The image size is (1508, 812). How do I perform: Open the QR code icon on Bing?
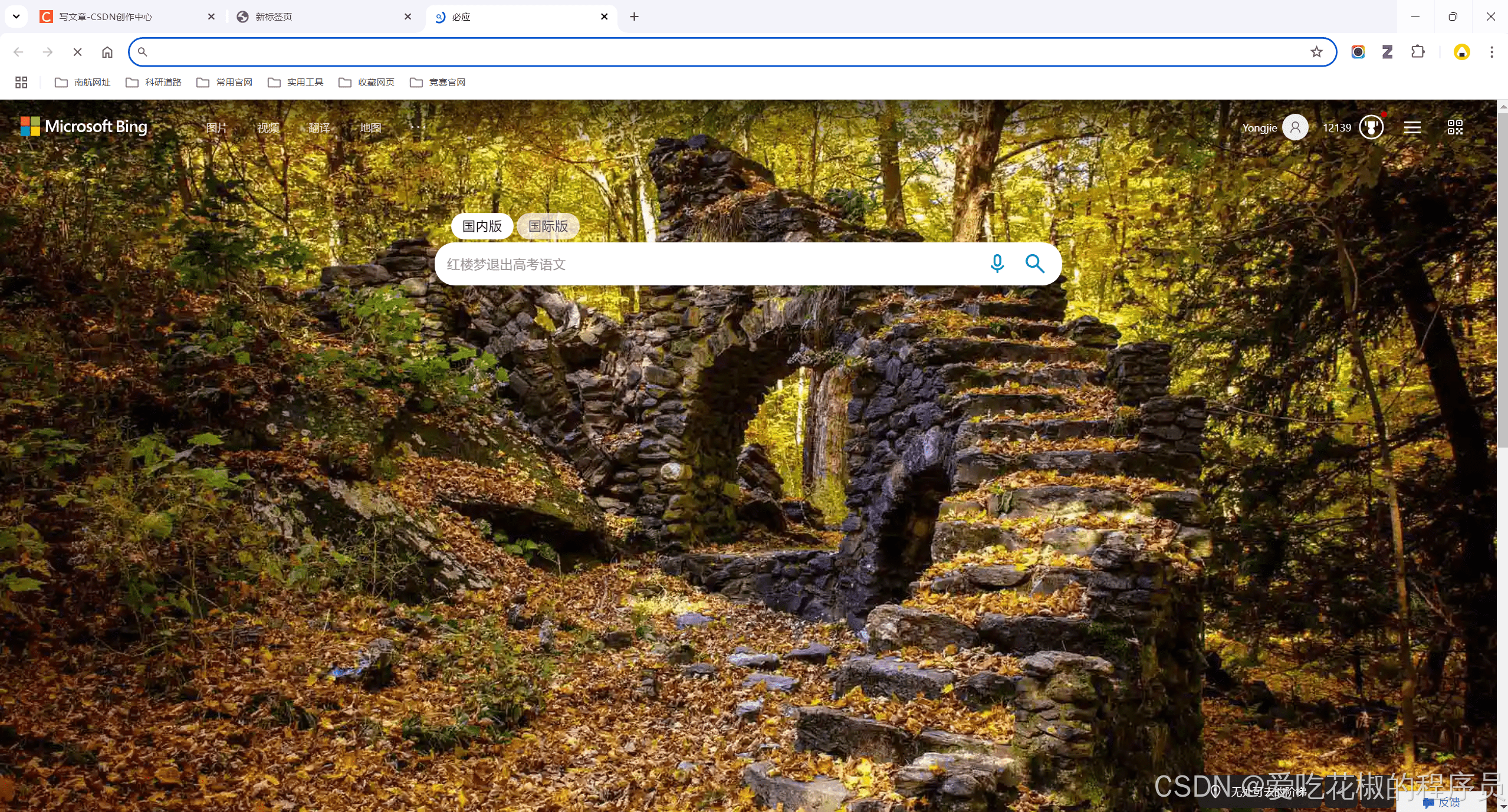tap(1455, 127)
